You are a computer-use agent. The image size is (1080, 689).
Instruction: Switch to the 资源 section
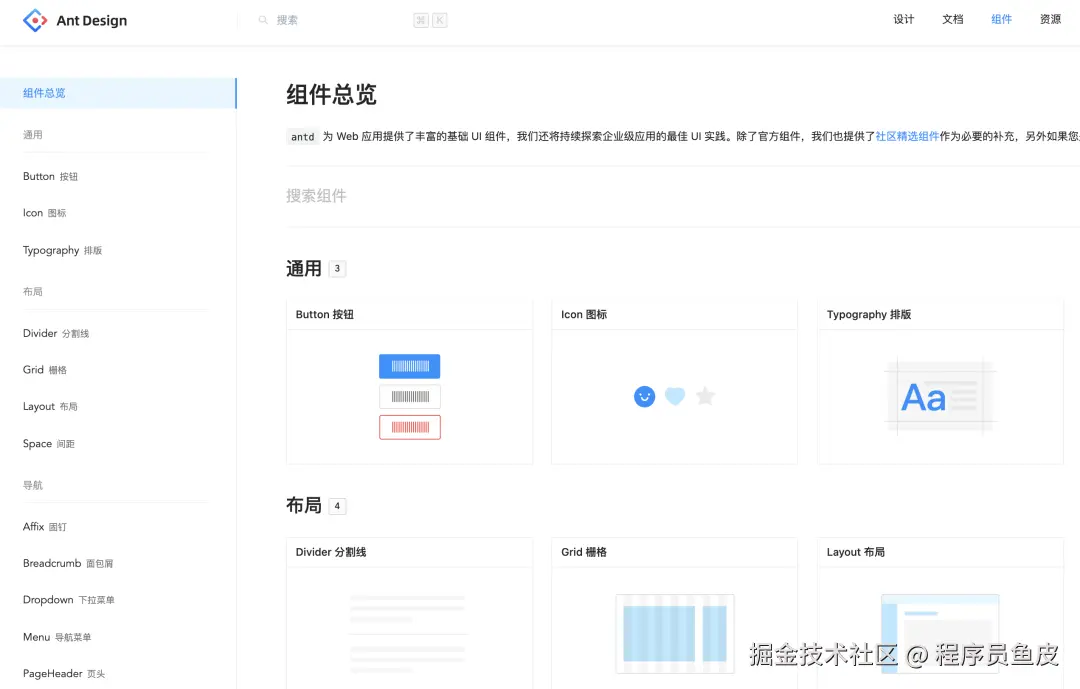pos(1049,19)
